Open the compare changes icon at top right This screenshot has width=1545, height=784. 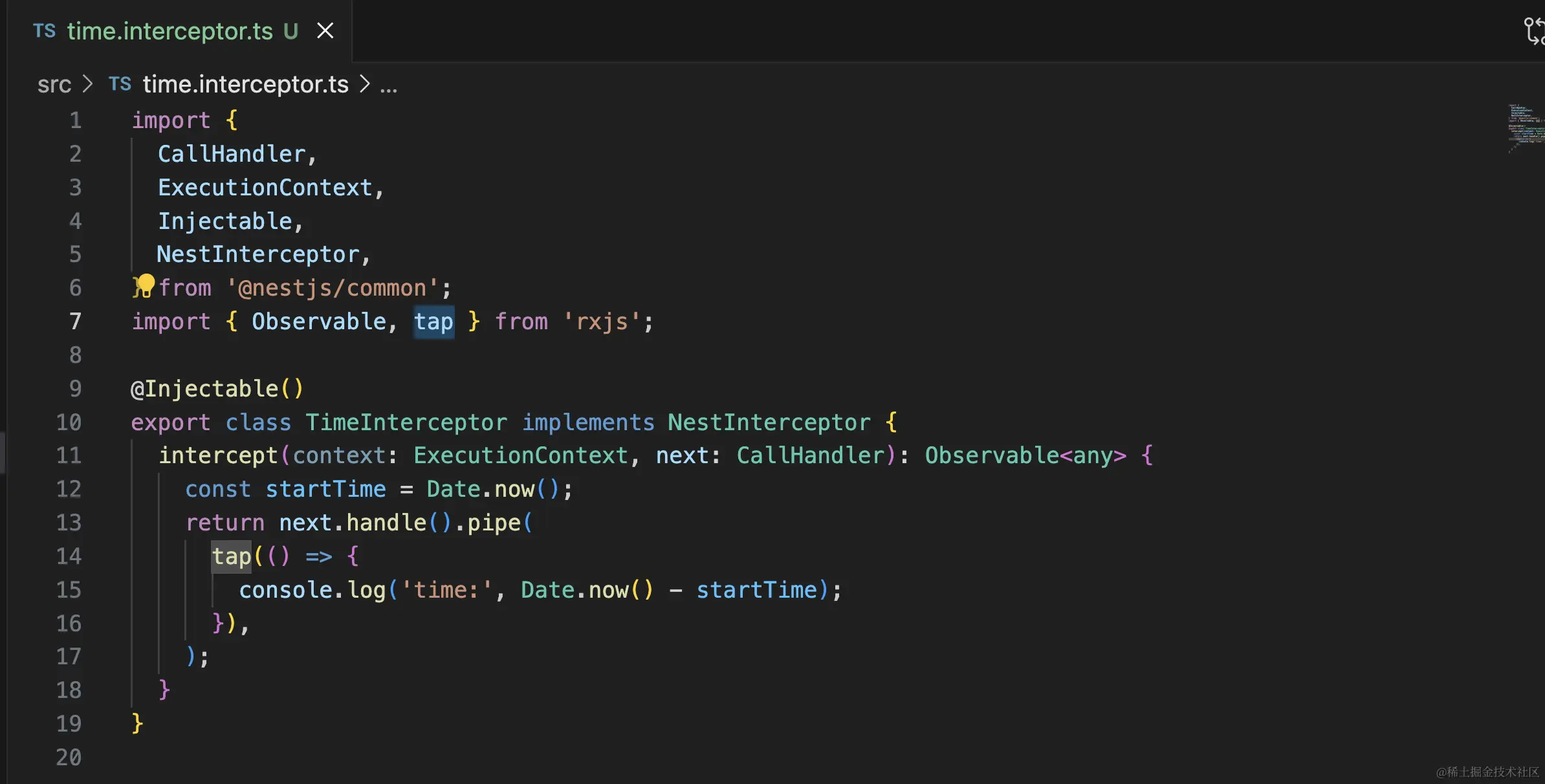[1534, 31]
